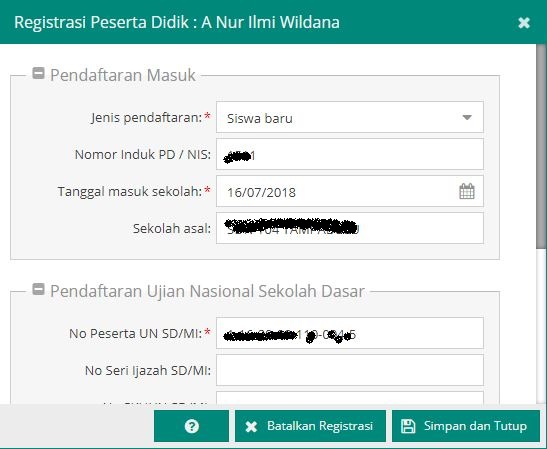Click Batalkan Registrasi button
The width and height of the screenshot is (547, 449).
(310, 426)
